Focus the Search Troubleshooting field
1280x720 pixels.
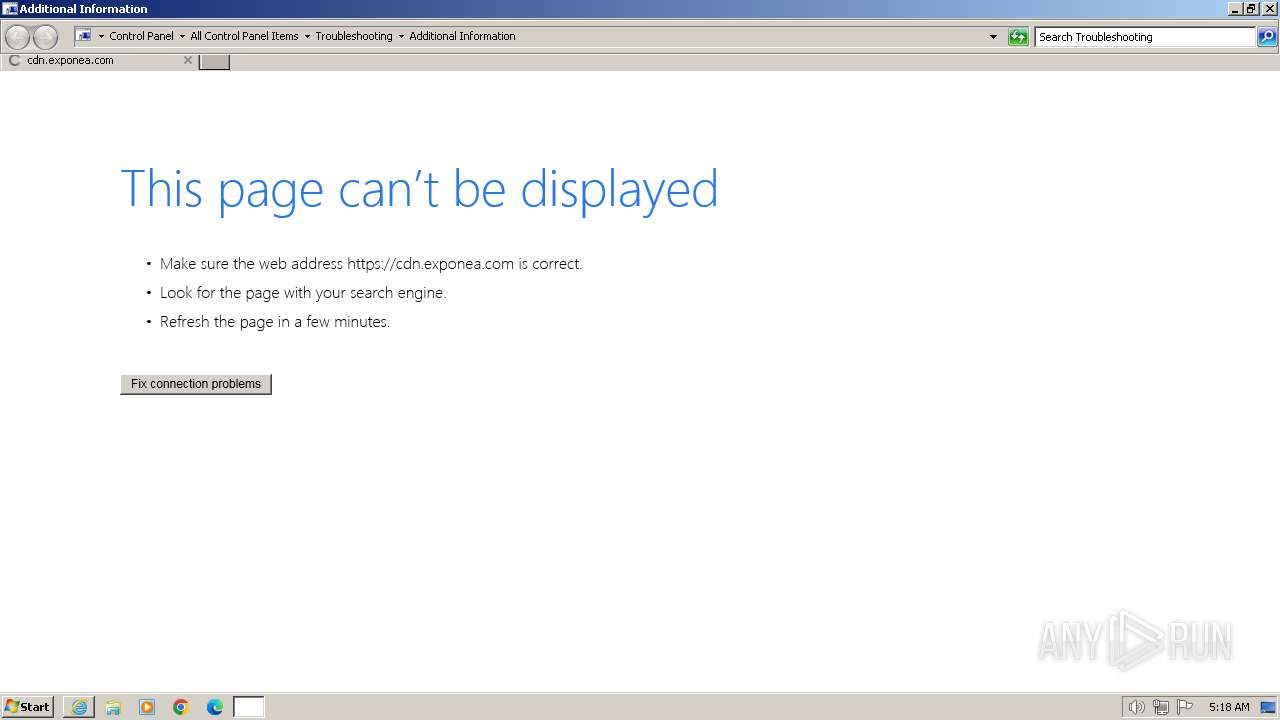coord(1144,37)
